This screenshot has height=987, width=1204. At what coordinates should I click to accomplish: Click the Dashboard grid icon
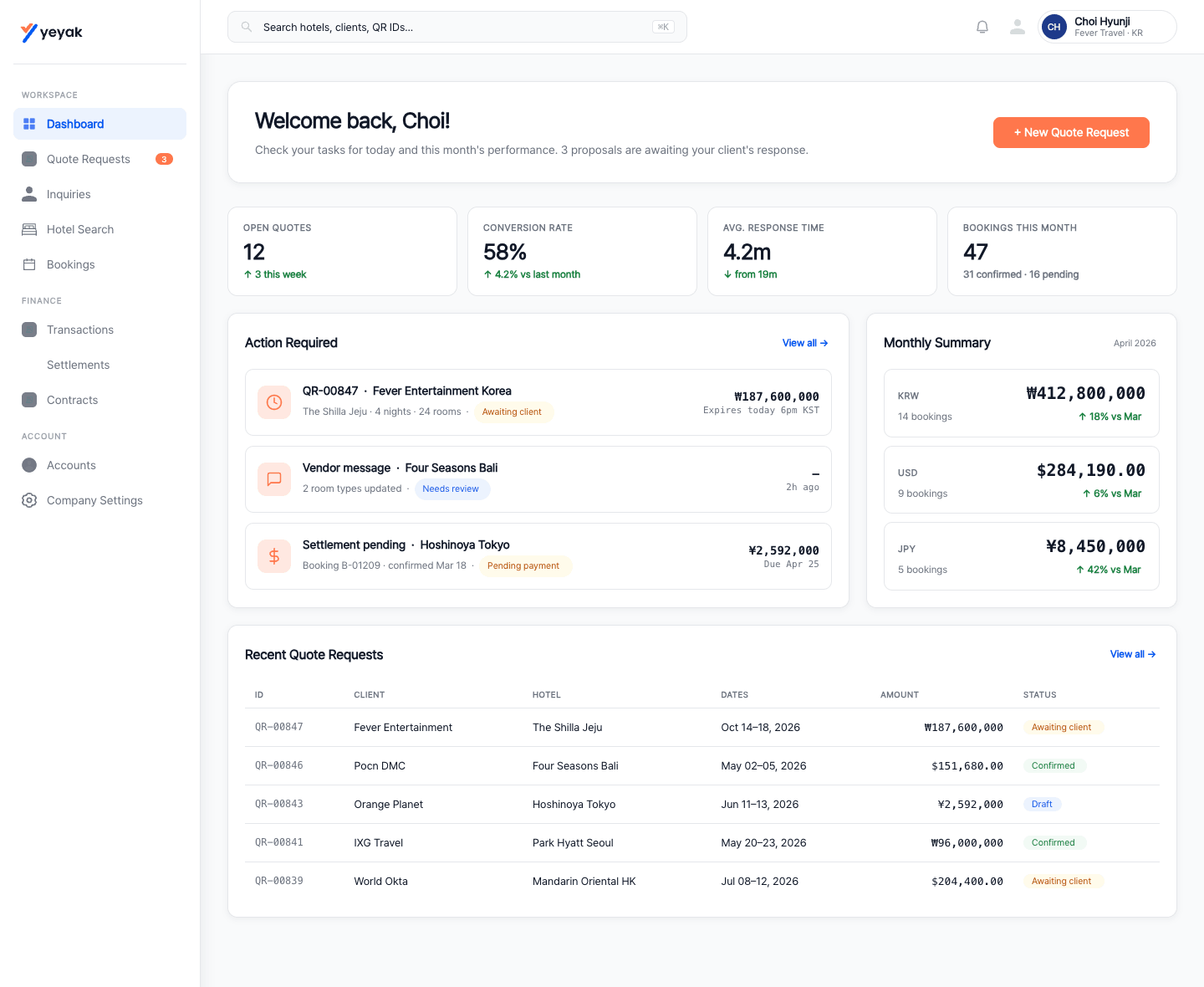29,124
